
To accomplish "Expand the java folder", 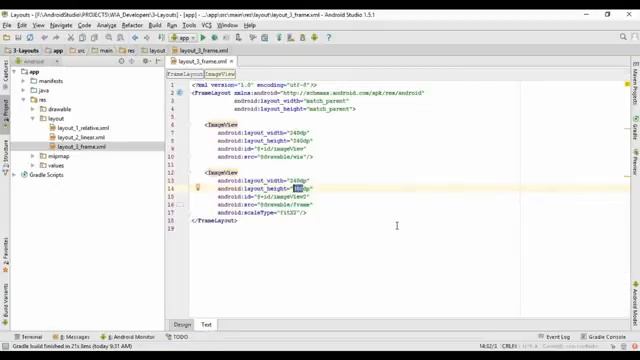I will (23, 90).
